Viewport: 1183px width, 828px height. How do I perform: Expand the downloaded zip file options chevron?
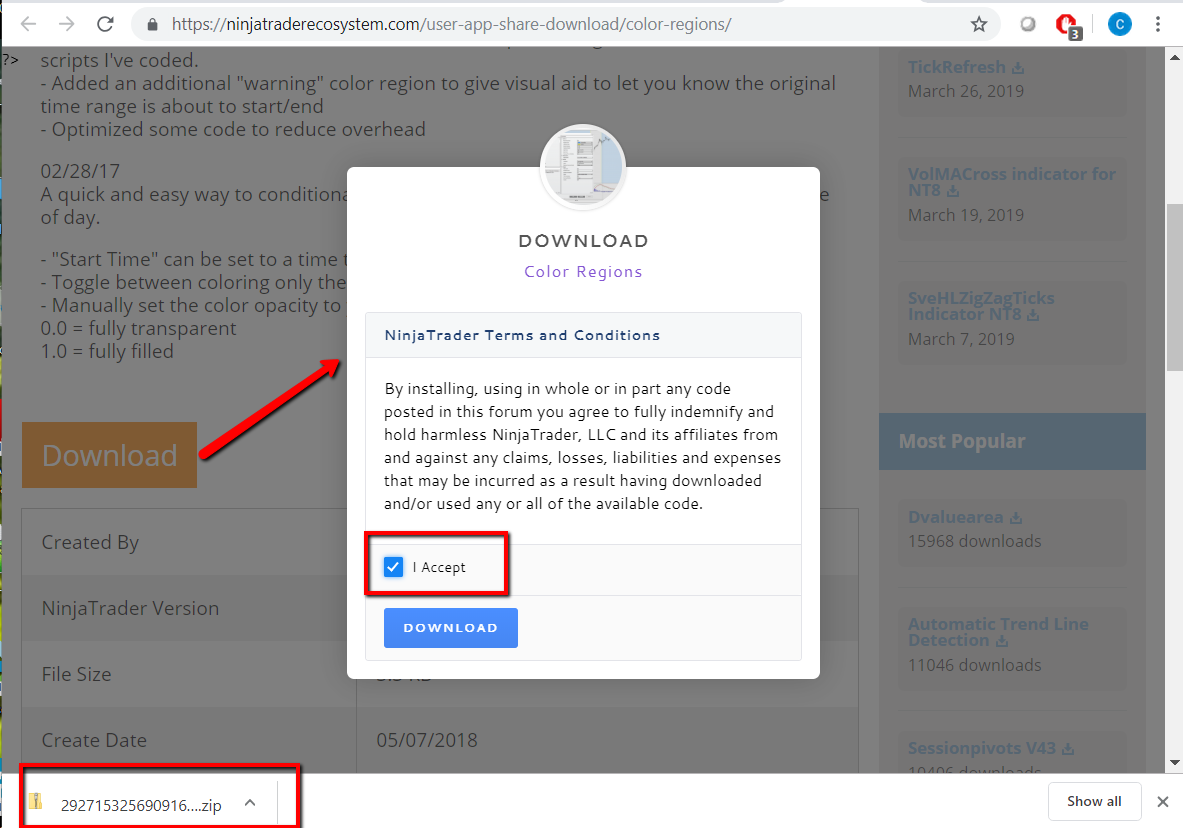250,803
